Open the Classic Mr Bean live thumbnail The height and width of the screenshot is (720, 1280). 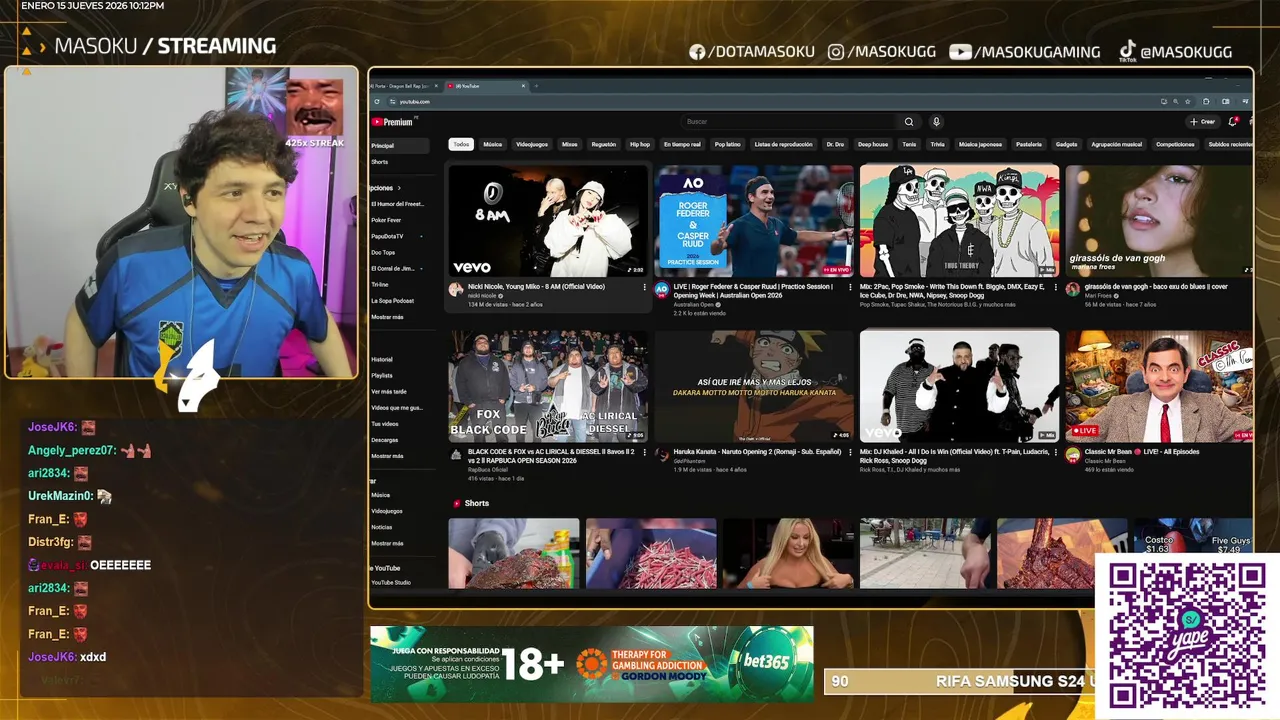(1159, 386)
